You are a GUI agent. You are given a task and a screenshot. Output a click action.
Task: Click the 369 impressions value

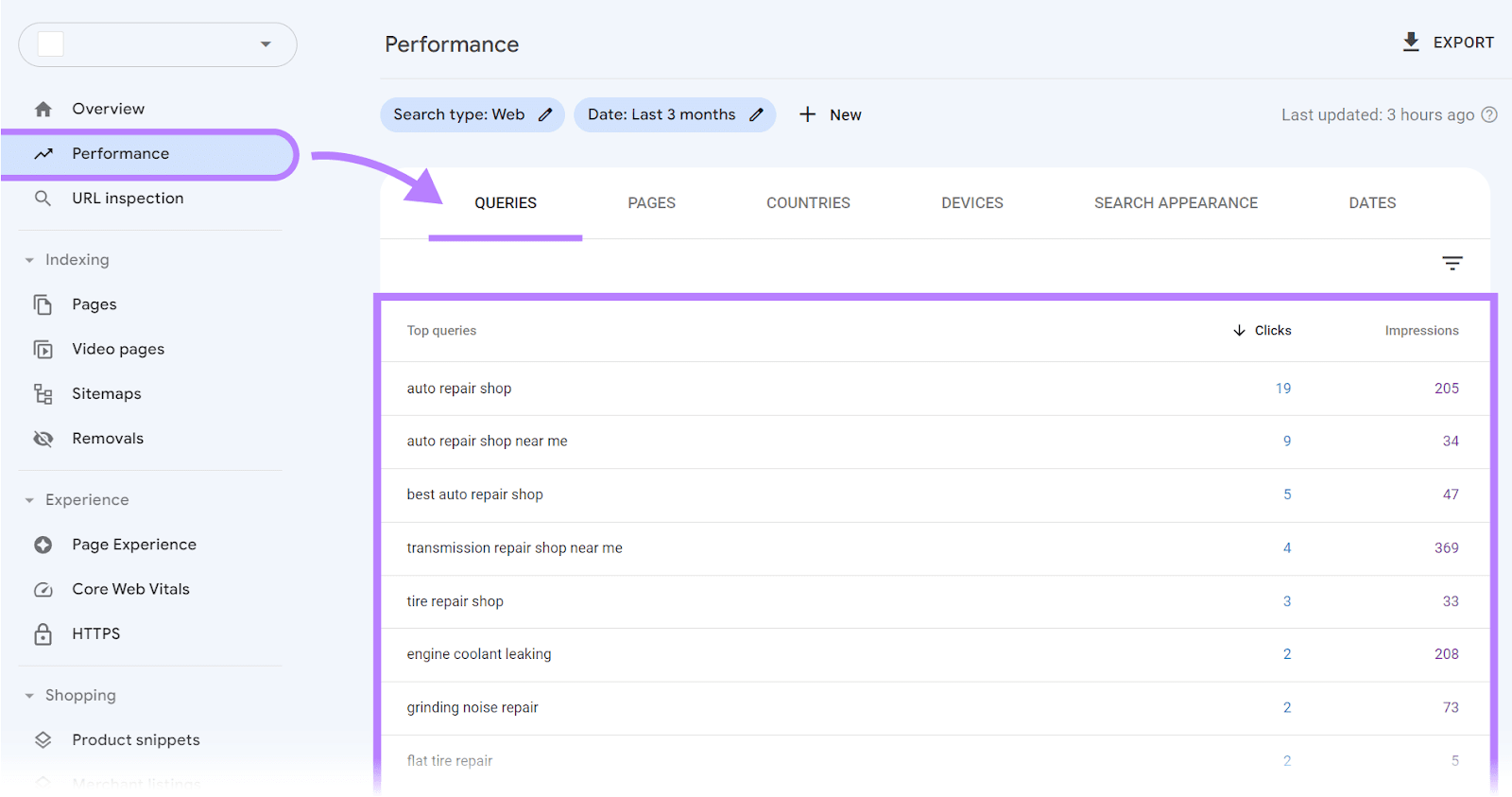click(1446, 548)
